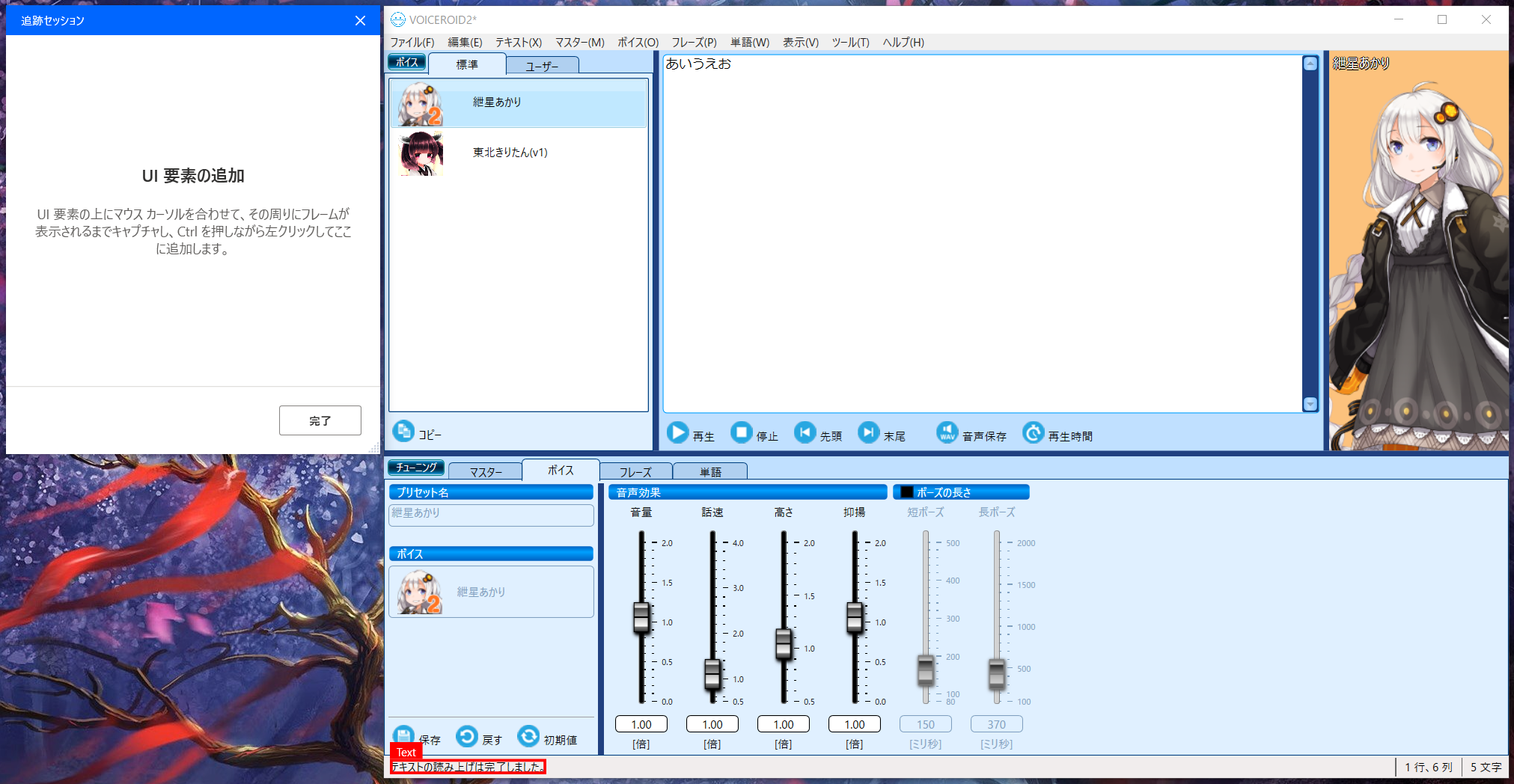Screen dimensions: 1514x784
Task: Save preset settings with the 保存 icon
Action: pos(403,738)
